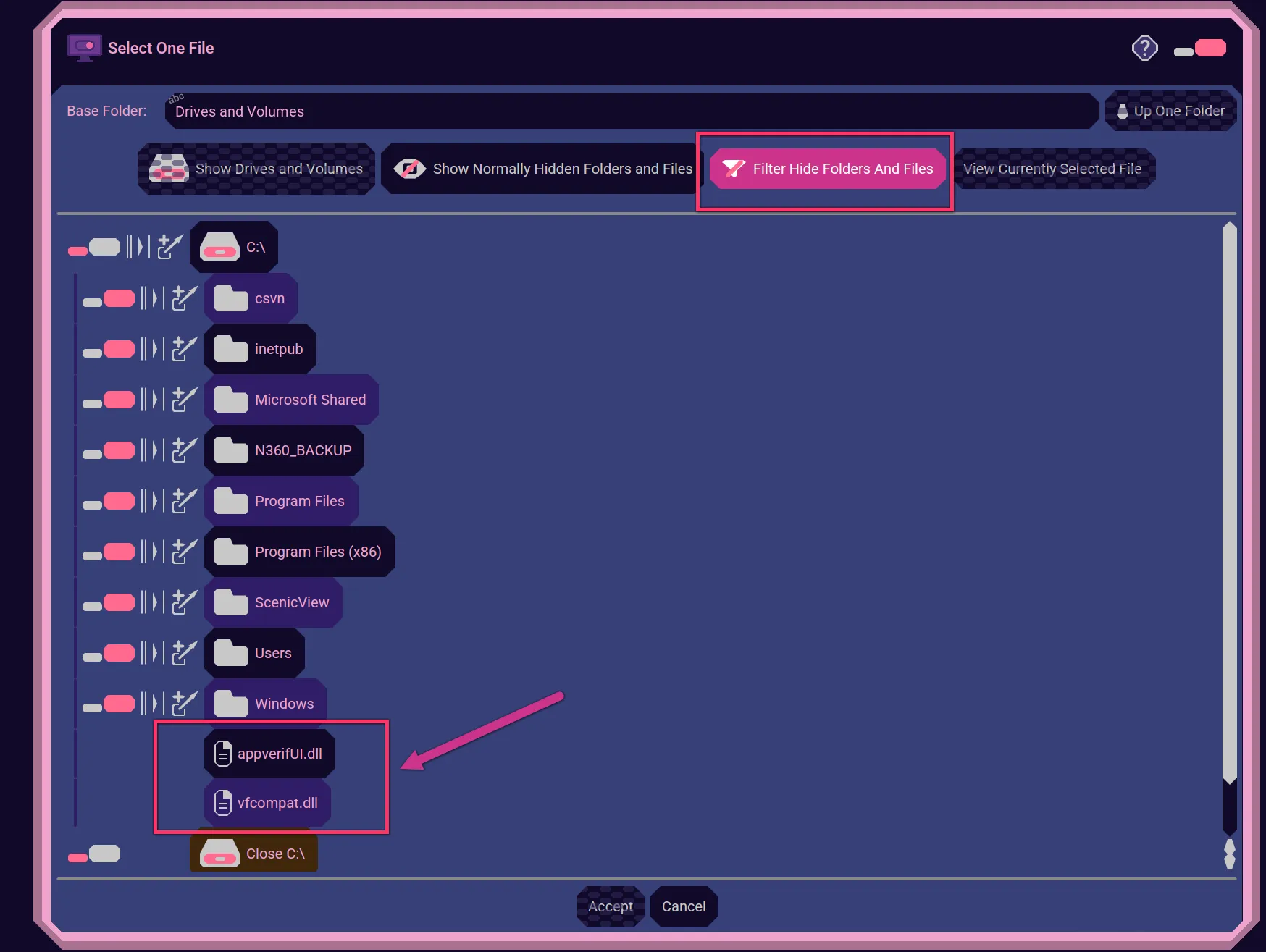Click the add-edit icon on N360_BACKUP row

185,449
